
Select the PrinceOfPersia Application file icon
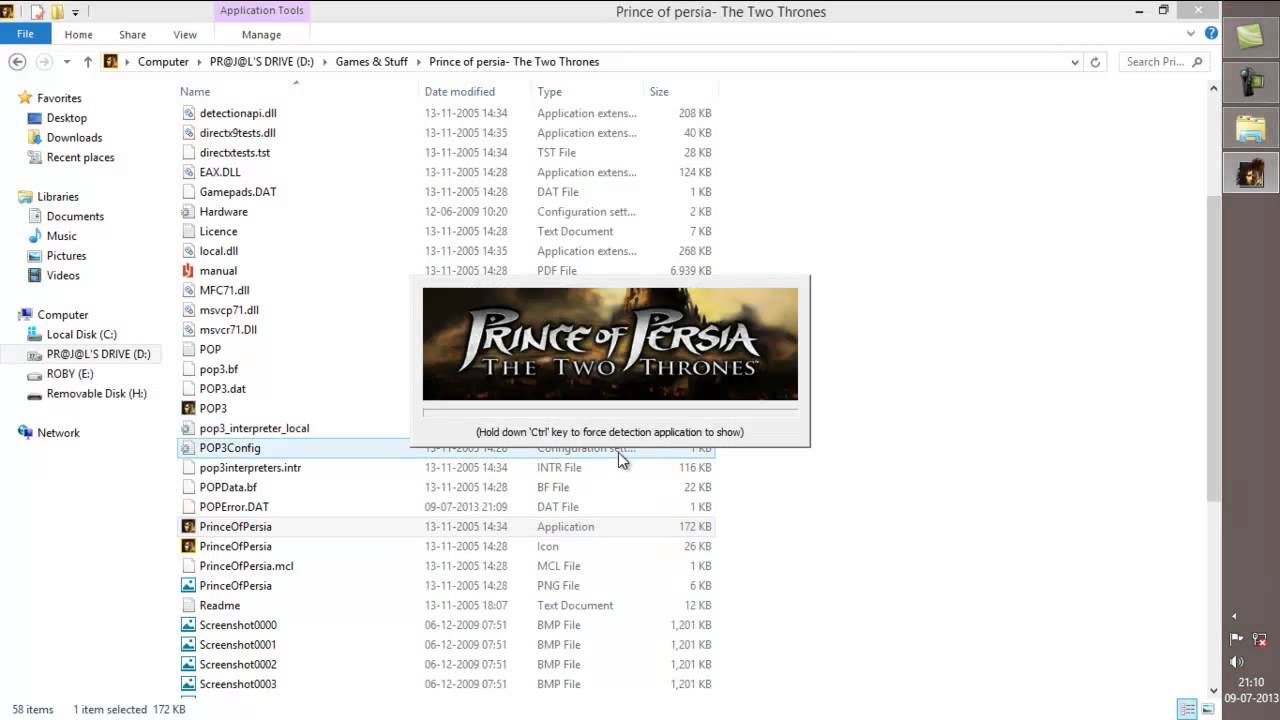pyautogui.click(x=188, y=527)
